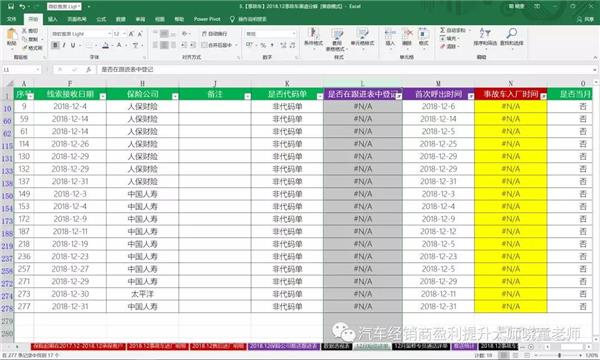Click the Cut scissors icon
This screenshot has width=600, height=360.
pos(24,31)
